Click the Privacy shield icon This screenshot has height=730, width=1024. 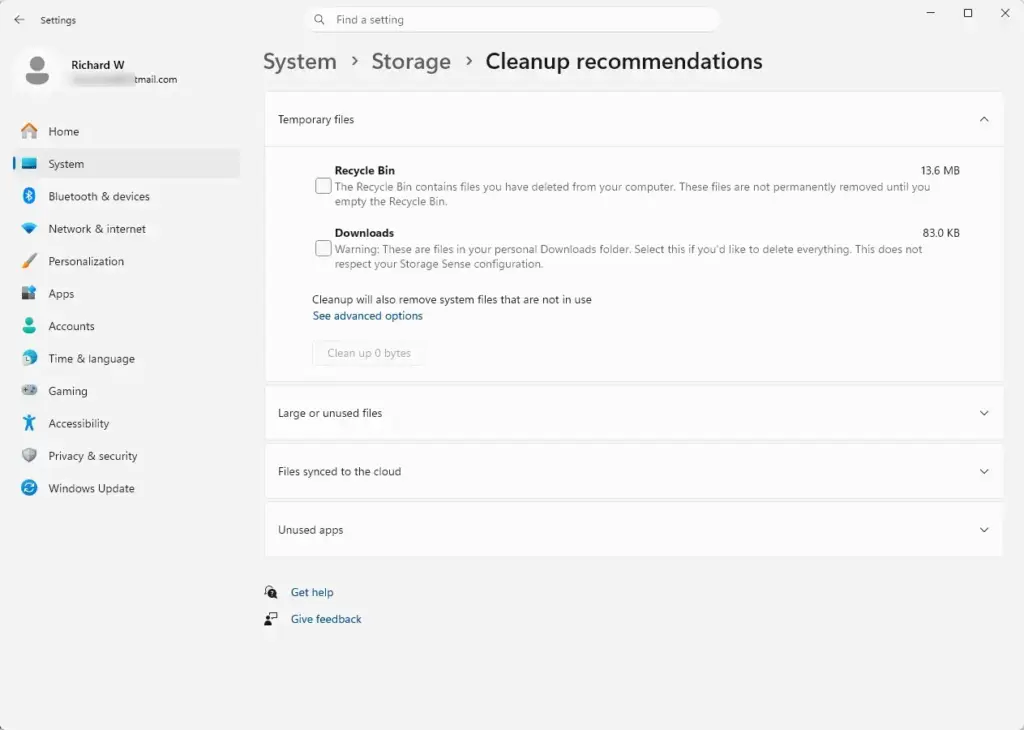click(29, 456)
